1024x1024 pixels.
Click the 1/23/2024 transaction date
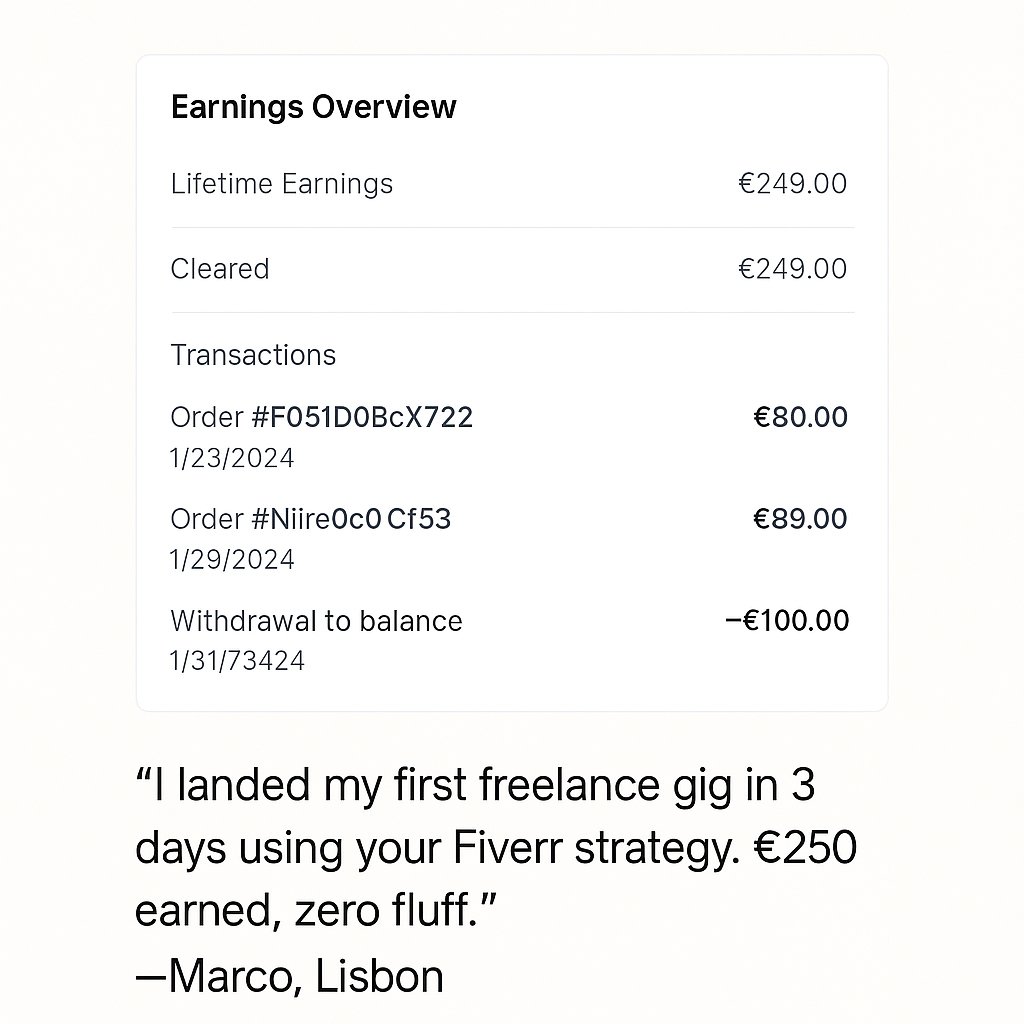pyautogui.click(x=232, y=458)
